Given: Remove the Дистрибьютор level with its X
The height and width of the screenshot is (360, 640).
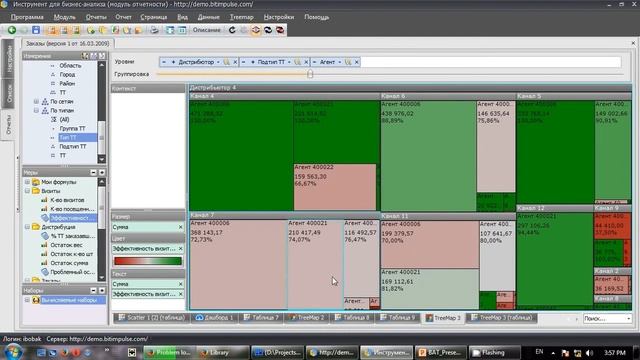Looking at the screenshot, I should point(235,62).
